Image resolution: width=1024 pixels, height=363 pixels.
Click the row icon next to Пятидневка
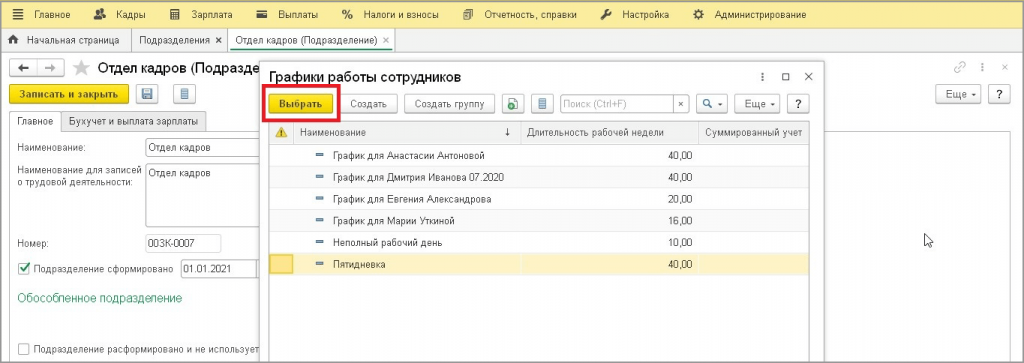(x=320, y=264)
